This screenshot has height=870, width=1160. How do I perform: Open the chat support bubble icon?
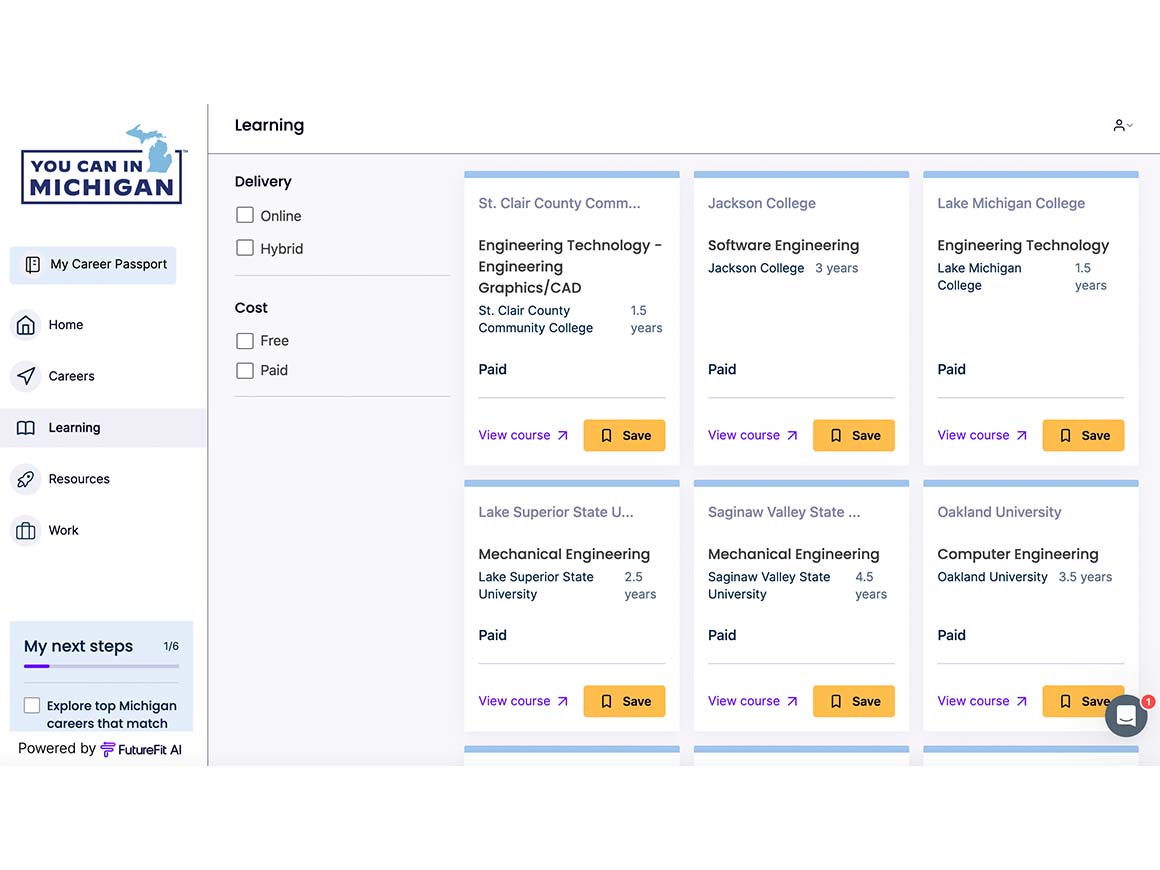[x=1125, y=716]
